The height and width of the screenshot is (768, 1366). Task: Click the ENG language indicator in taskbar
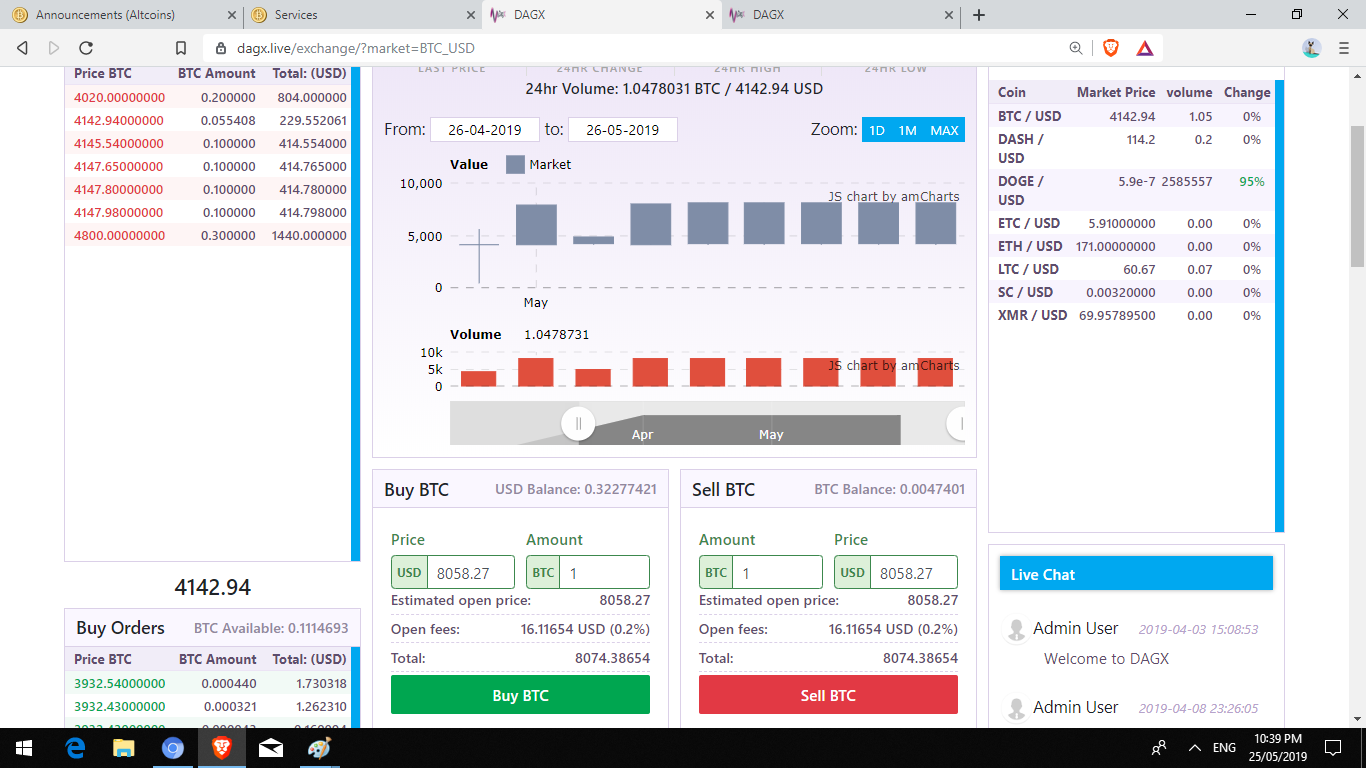1225,748
